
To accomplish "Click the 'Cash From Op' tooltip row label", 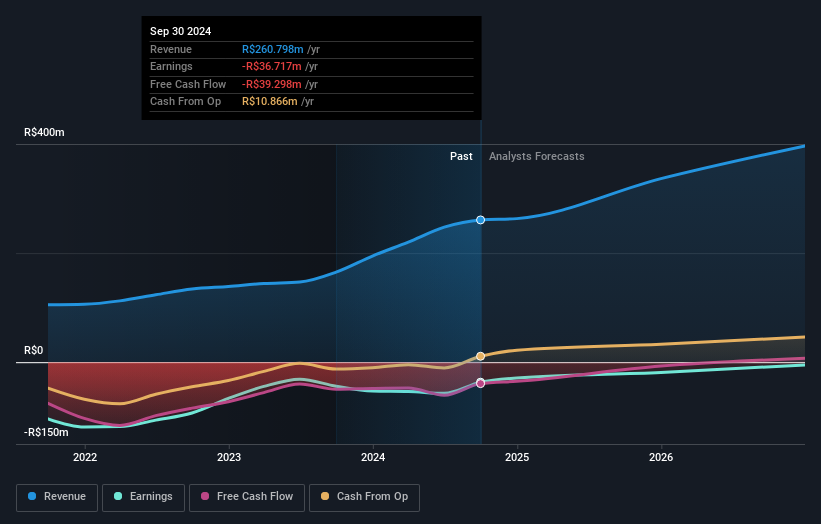I will [x=185, y=102].
